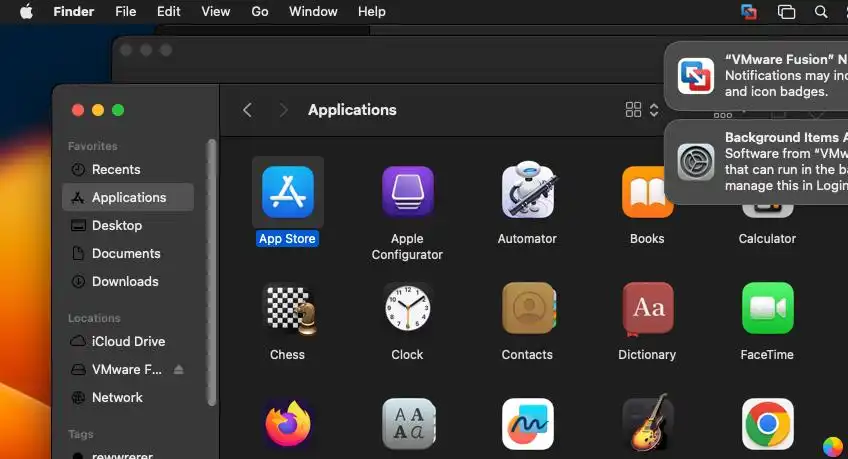848x459 pixels.
Task: Open the Finder menu
Action: coord(74,11)
